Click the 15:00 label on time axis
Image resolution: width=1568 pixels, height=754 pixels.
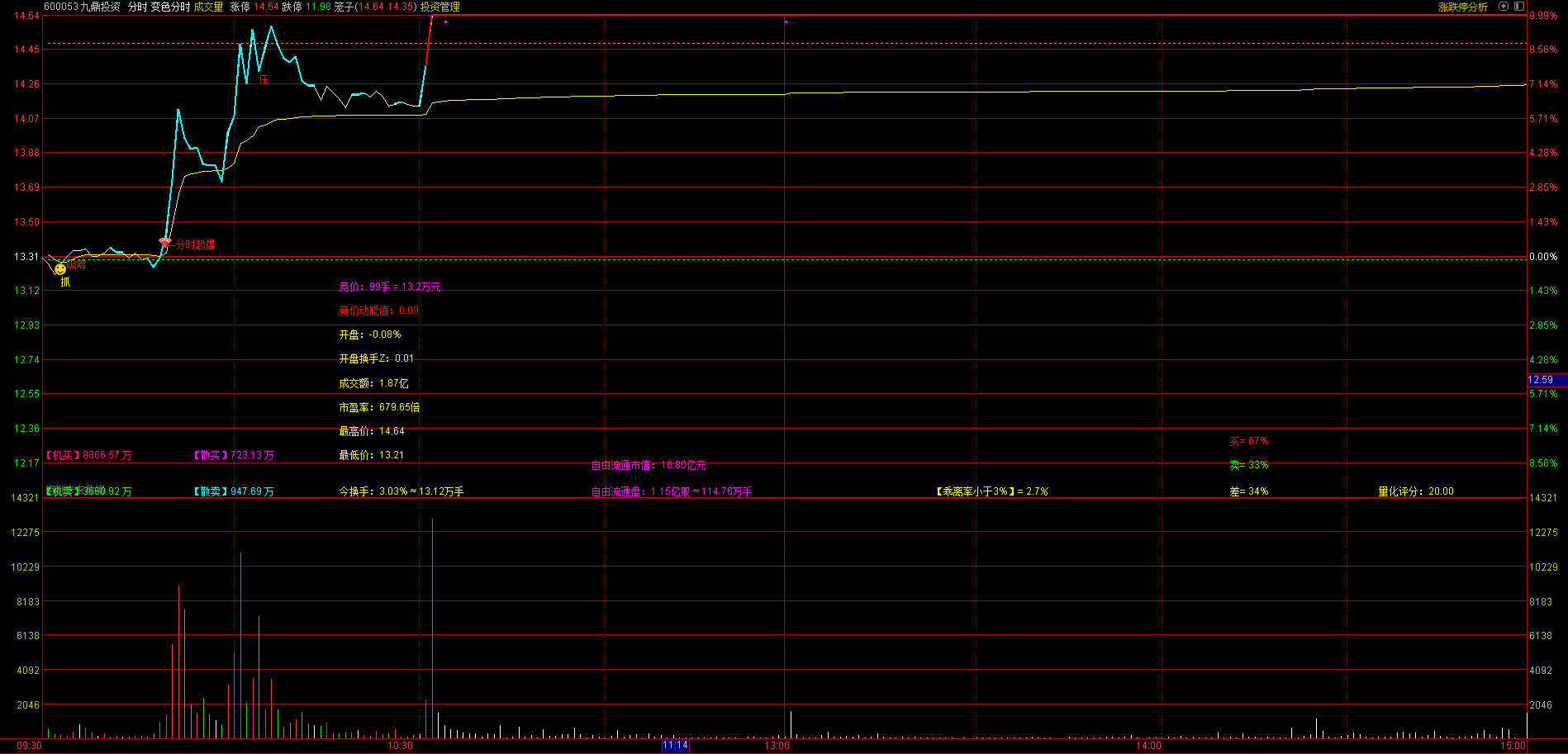pos(1513,746)
